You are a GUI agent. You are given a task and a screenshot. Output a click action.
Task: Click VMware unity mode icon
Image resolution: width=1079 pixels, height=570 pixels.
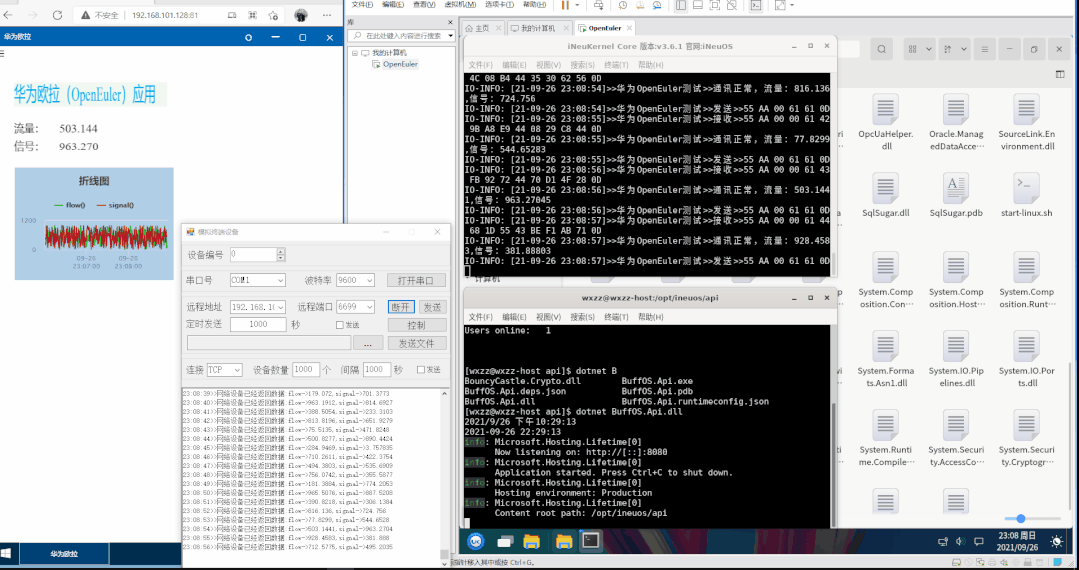click(731, 6)
